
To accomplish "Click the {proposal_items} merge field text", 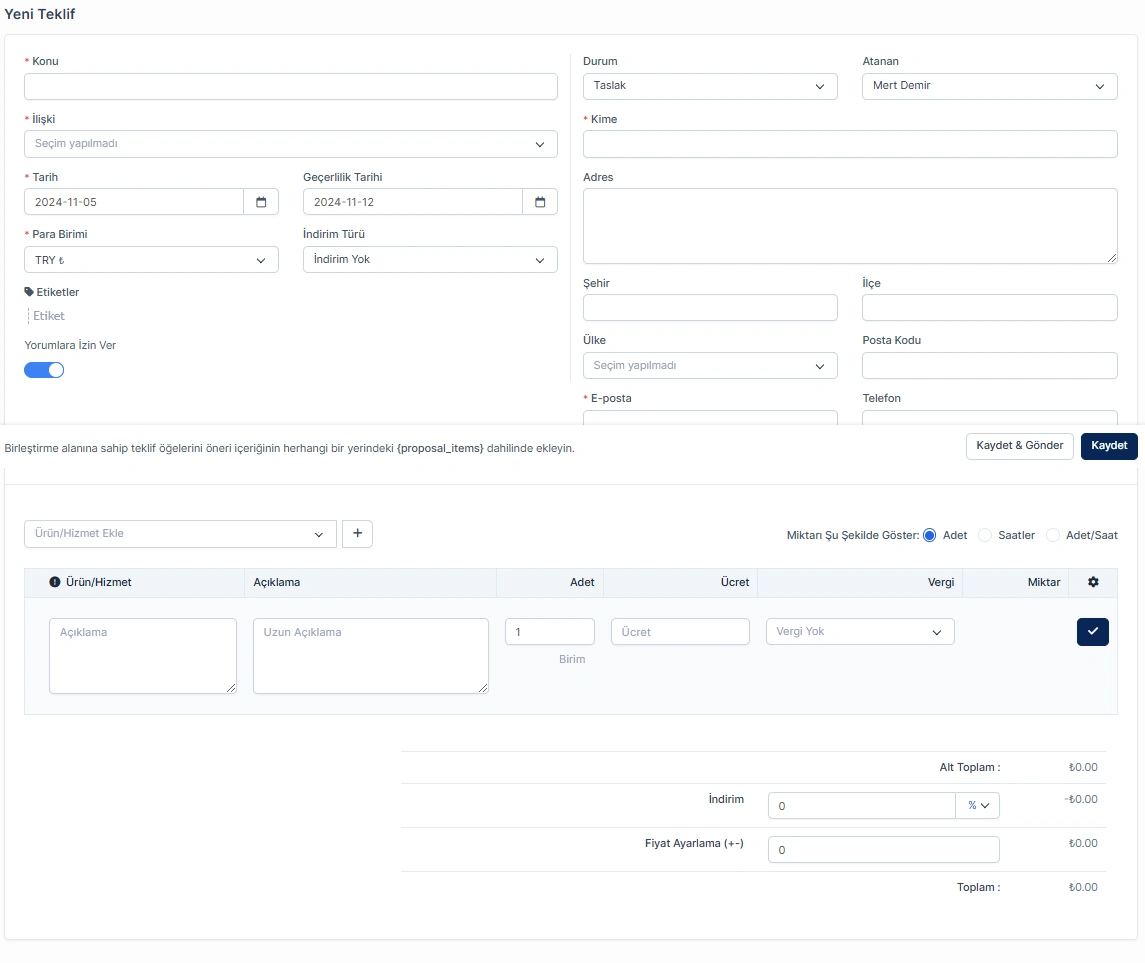I will point(440,448).
